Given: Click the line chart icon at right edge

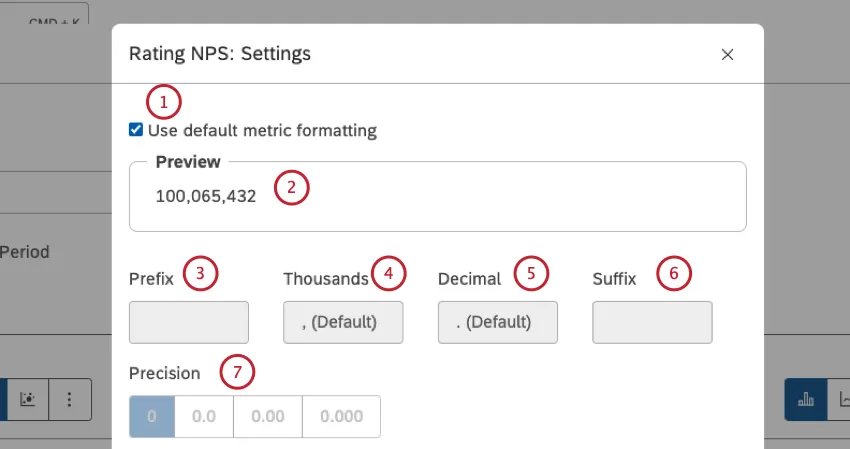Looking at the screenshot, I should click(842, 399).
